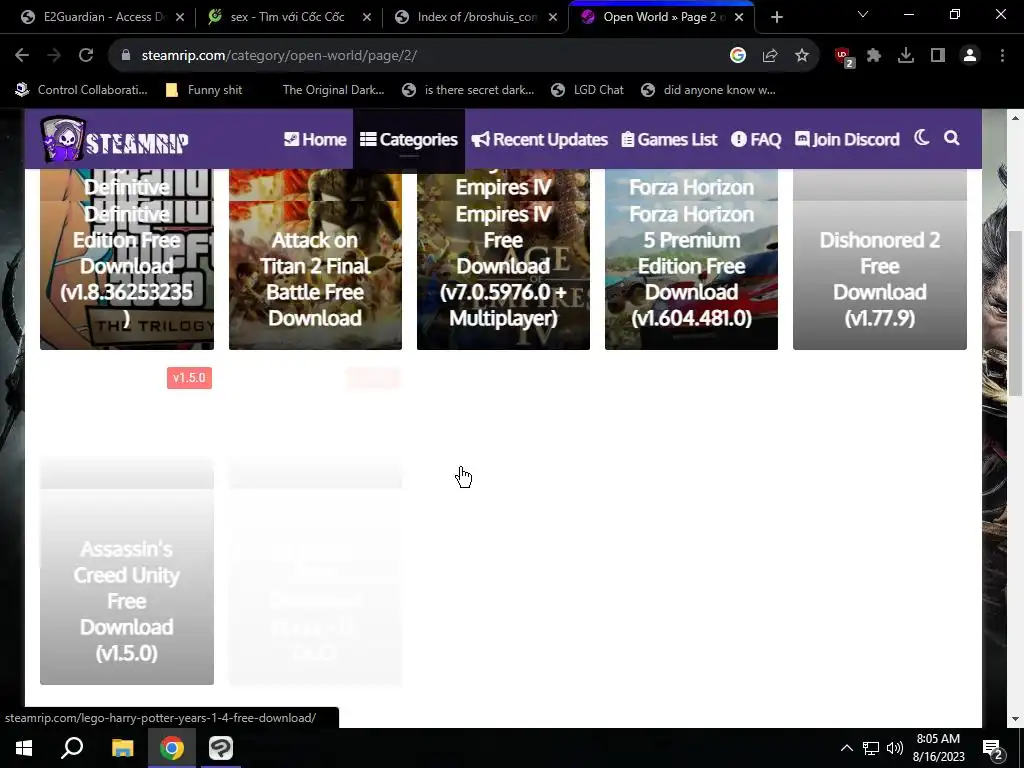Open the volume tray icon
Screen dimensions: 1024x768
tap(895, 748)
